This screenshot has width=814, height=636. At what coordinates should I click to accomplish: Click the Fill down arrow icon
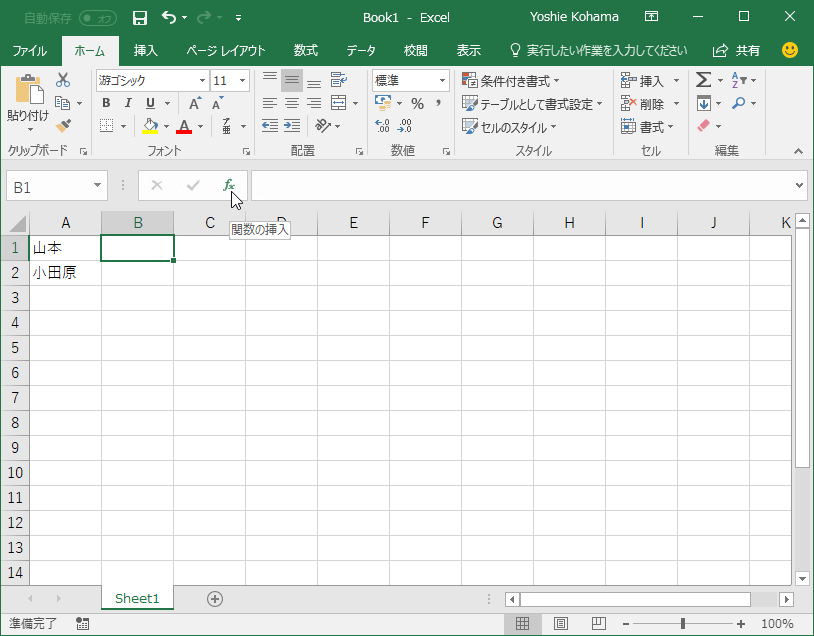point(704,103)
